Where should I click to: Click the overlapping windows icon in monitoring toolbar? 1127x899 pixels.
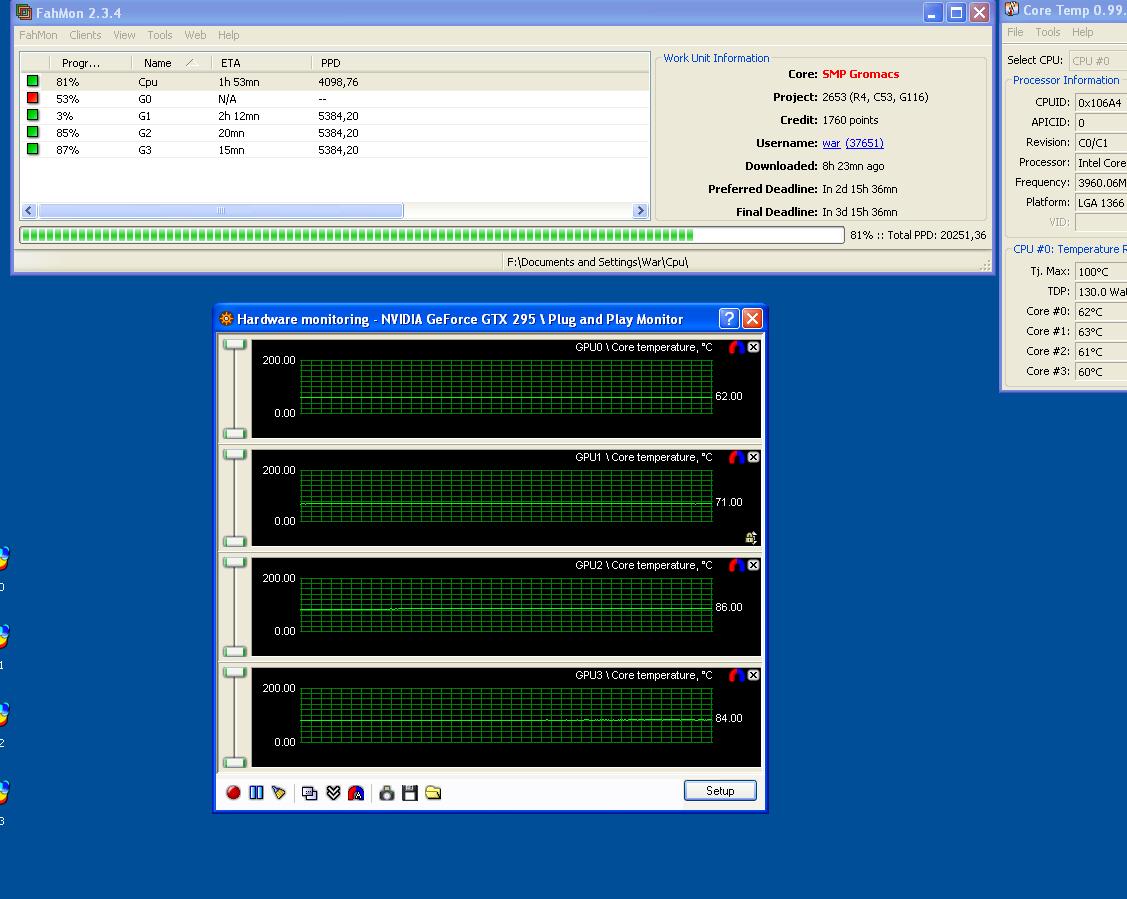click(310, 793)
